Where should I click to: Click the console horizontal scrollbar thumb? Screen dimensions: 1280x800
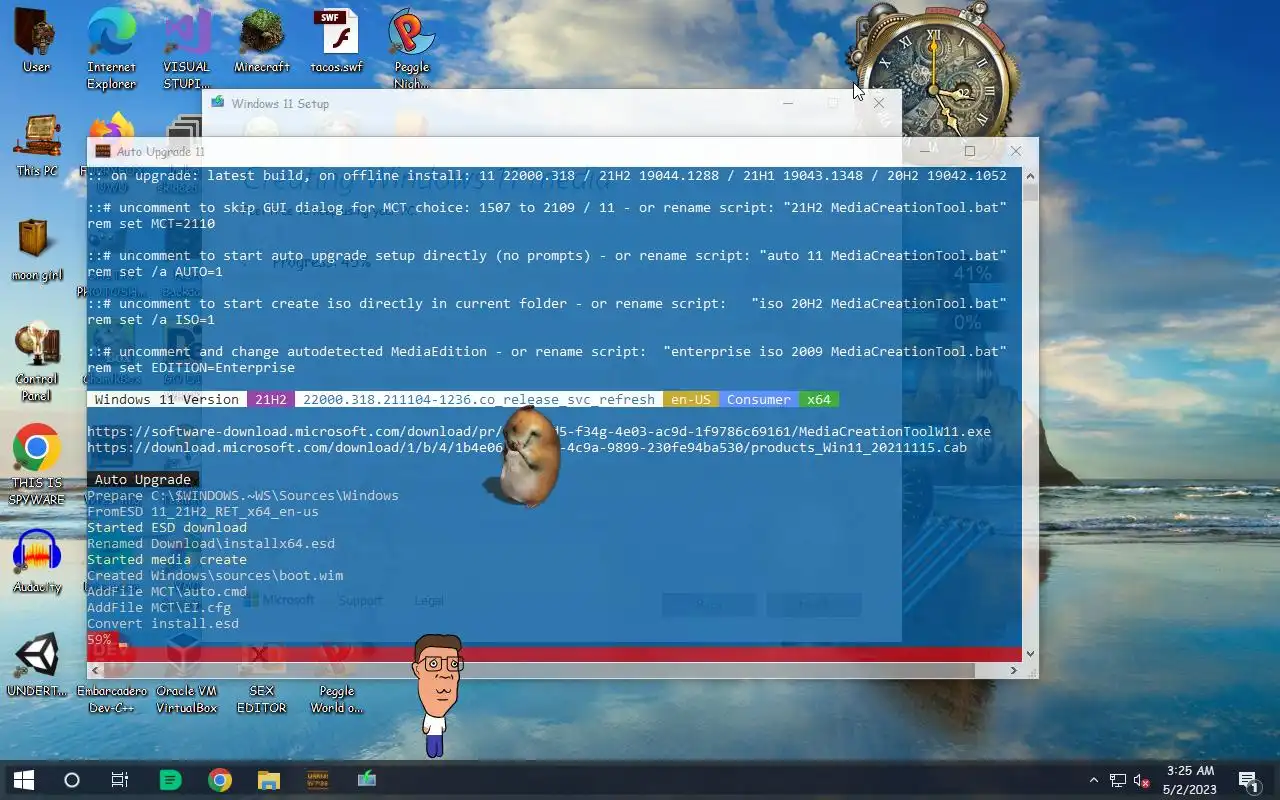click(538, 670)
